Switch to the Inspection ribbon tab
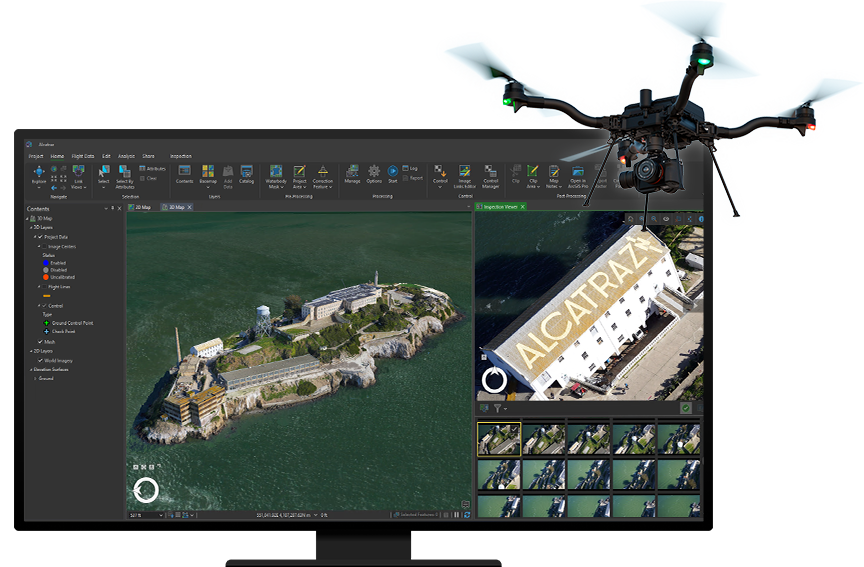This screenshot has width=864, height=567. coord(181,156)
